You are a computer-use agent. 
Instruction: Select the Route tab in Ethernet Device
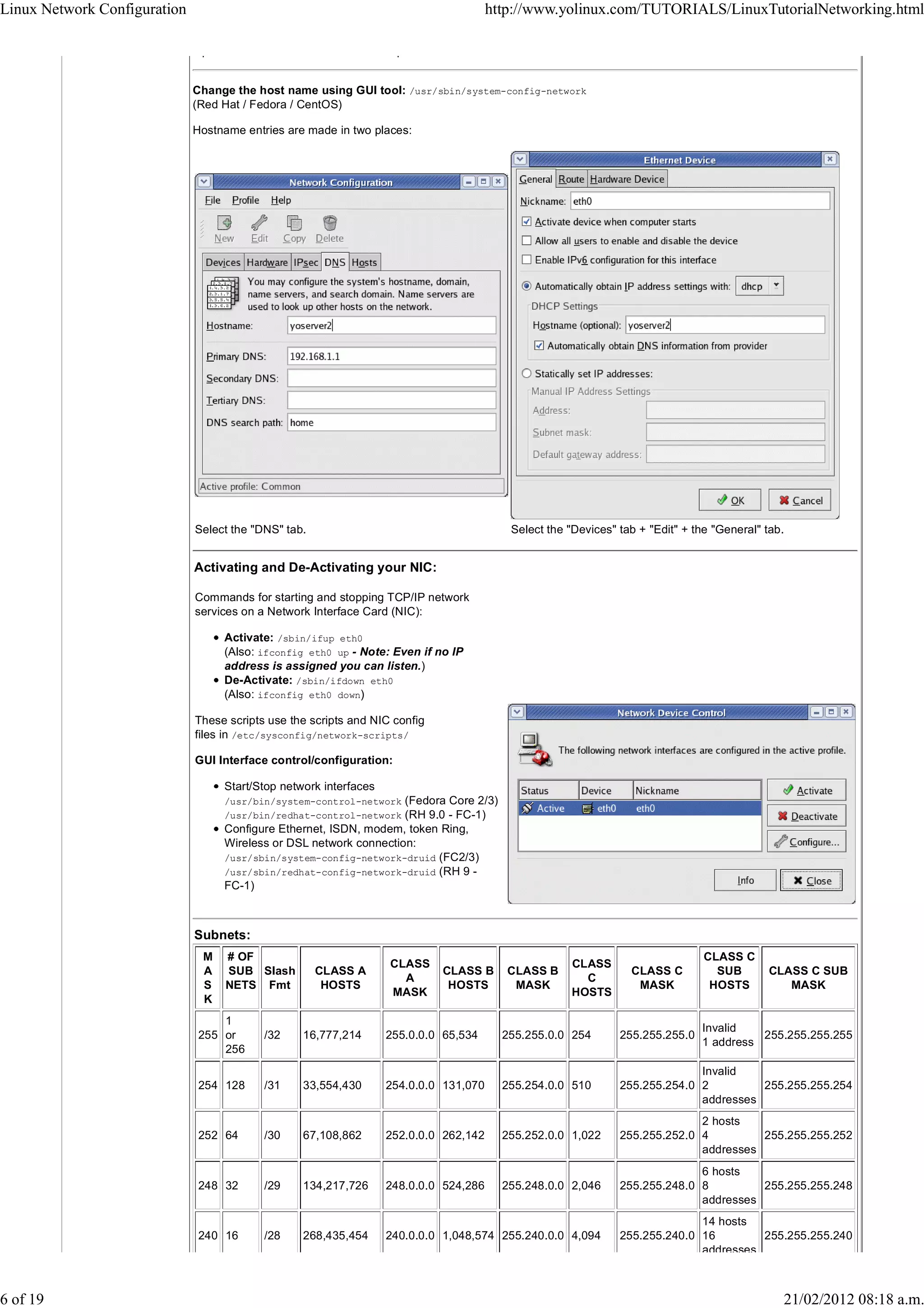pyautogui.click(x=571, y=180)
